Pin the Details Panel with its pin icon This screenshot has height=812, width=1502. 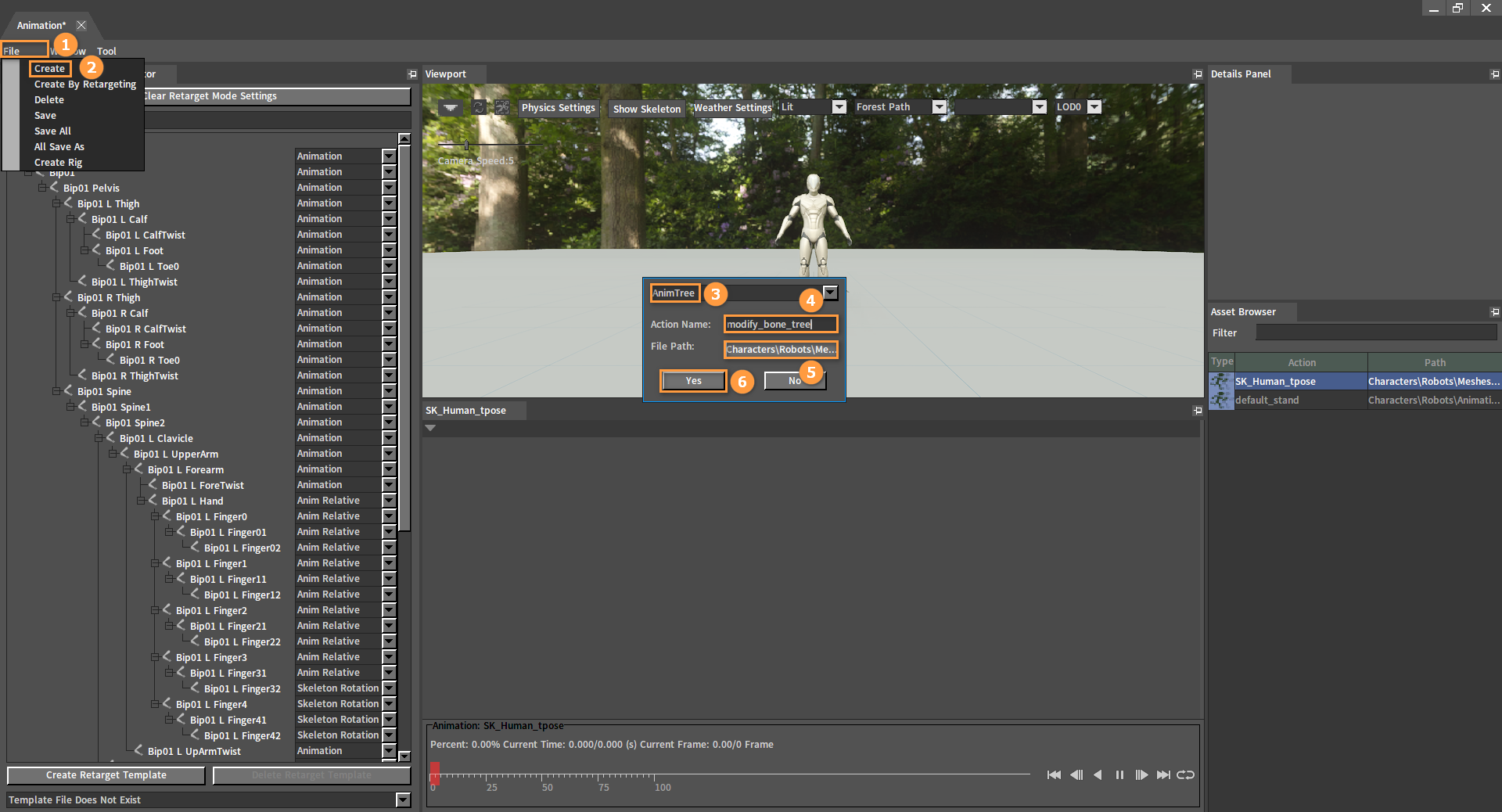click(x=1495, y=74)
